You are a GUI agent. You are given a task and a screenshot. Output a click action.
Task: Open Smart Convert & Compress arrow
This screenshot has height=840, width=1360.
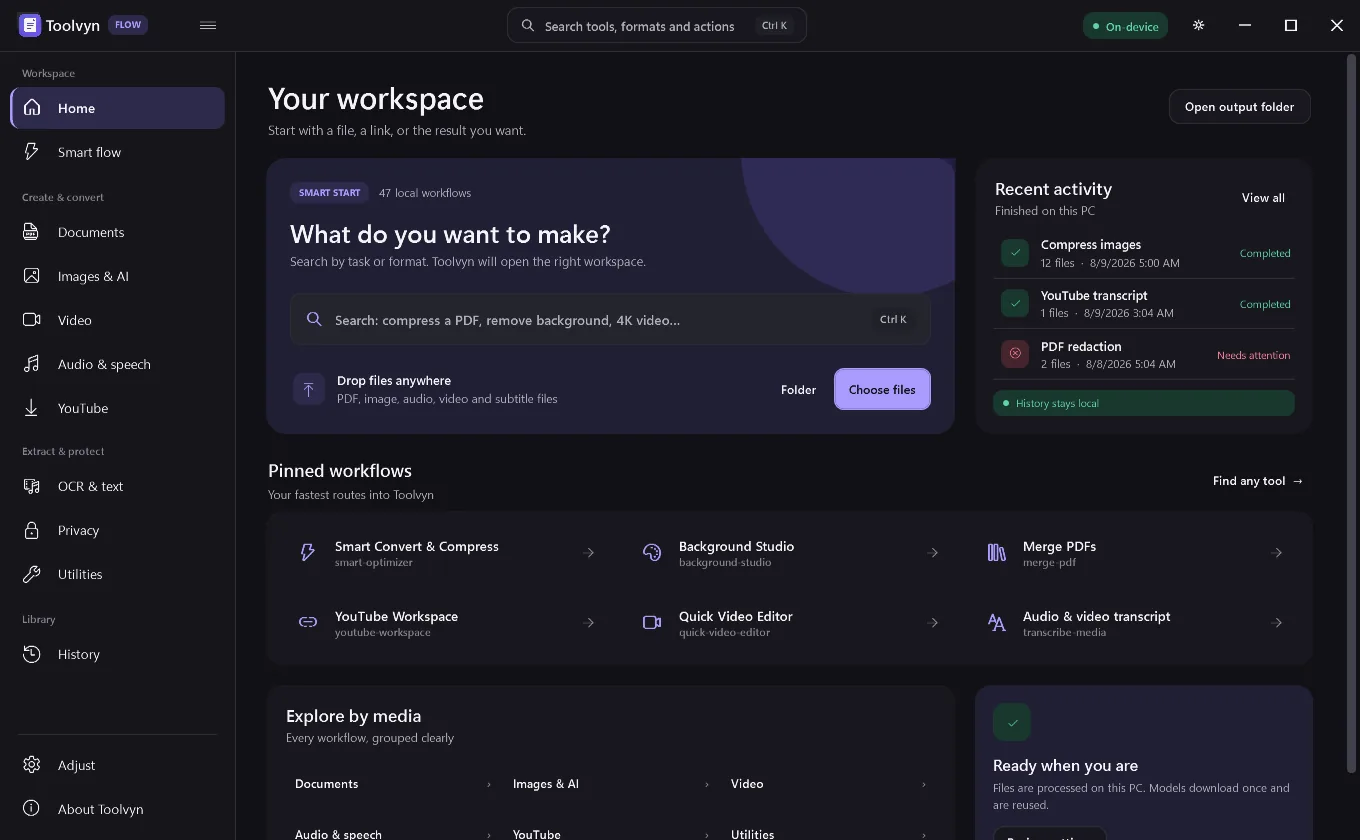[589, 553]
